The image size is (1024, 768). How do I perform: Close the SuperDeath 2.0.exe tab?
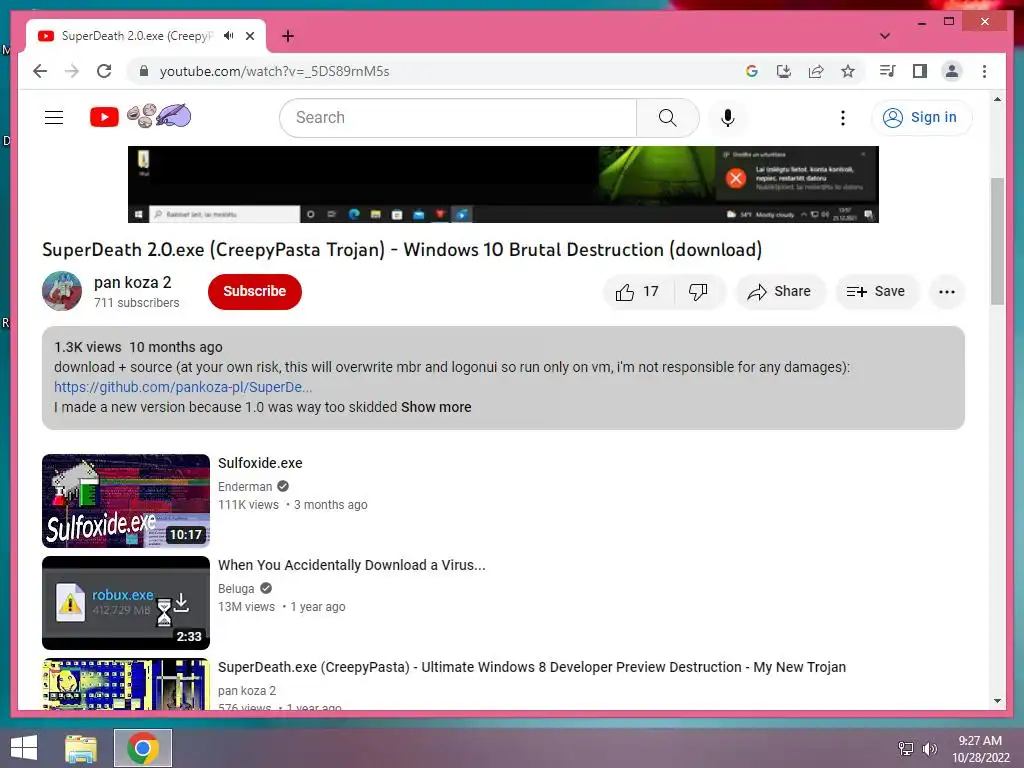coord(249,36)
